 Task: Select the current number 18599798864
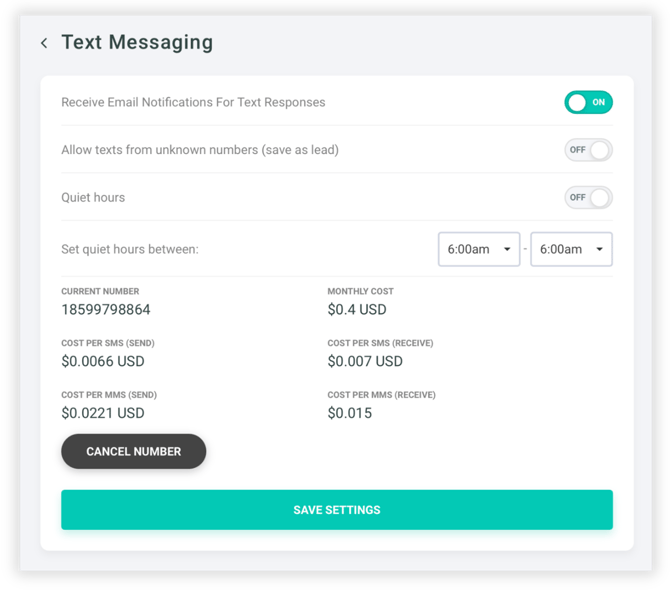106,310
